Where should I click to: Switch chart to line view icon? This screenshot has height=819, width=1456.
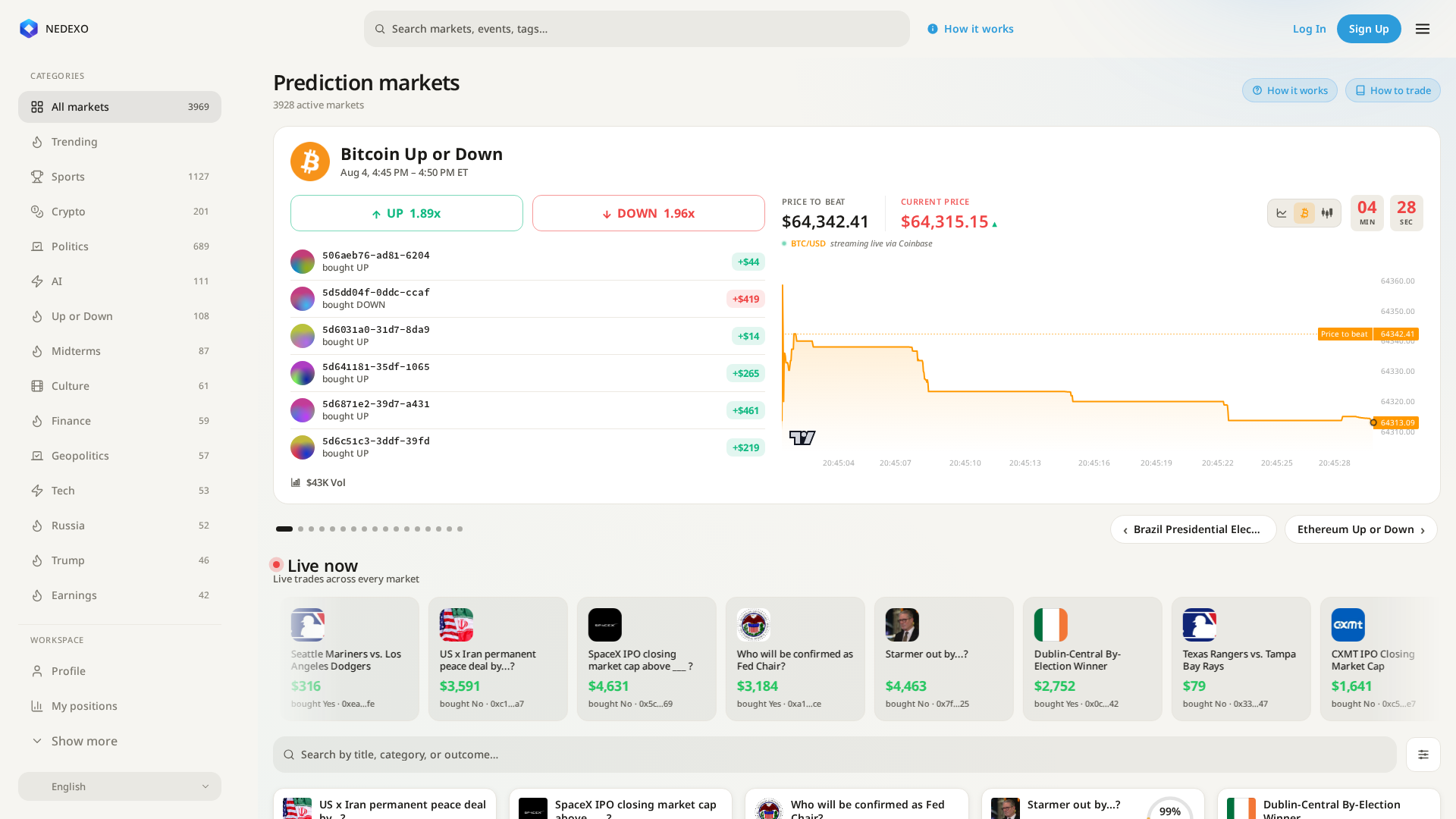1282,213
